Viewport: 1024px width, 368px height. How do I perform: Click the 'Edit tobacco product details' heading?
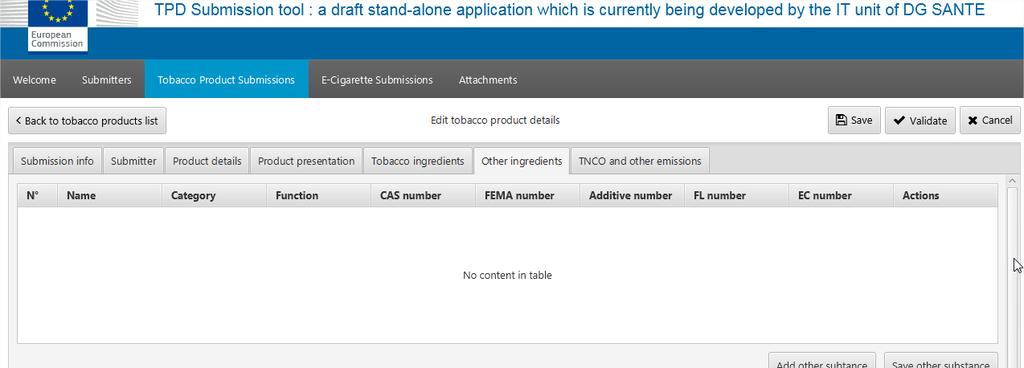point(495,120)
